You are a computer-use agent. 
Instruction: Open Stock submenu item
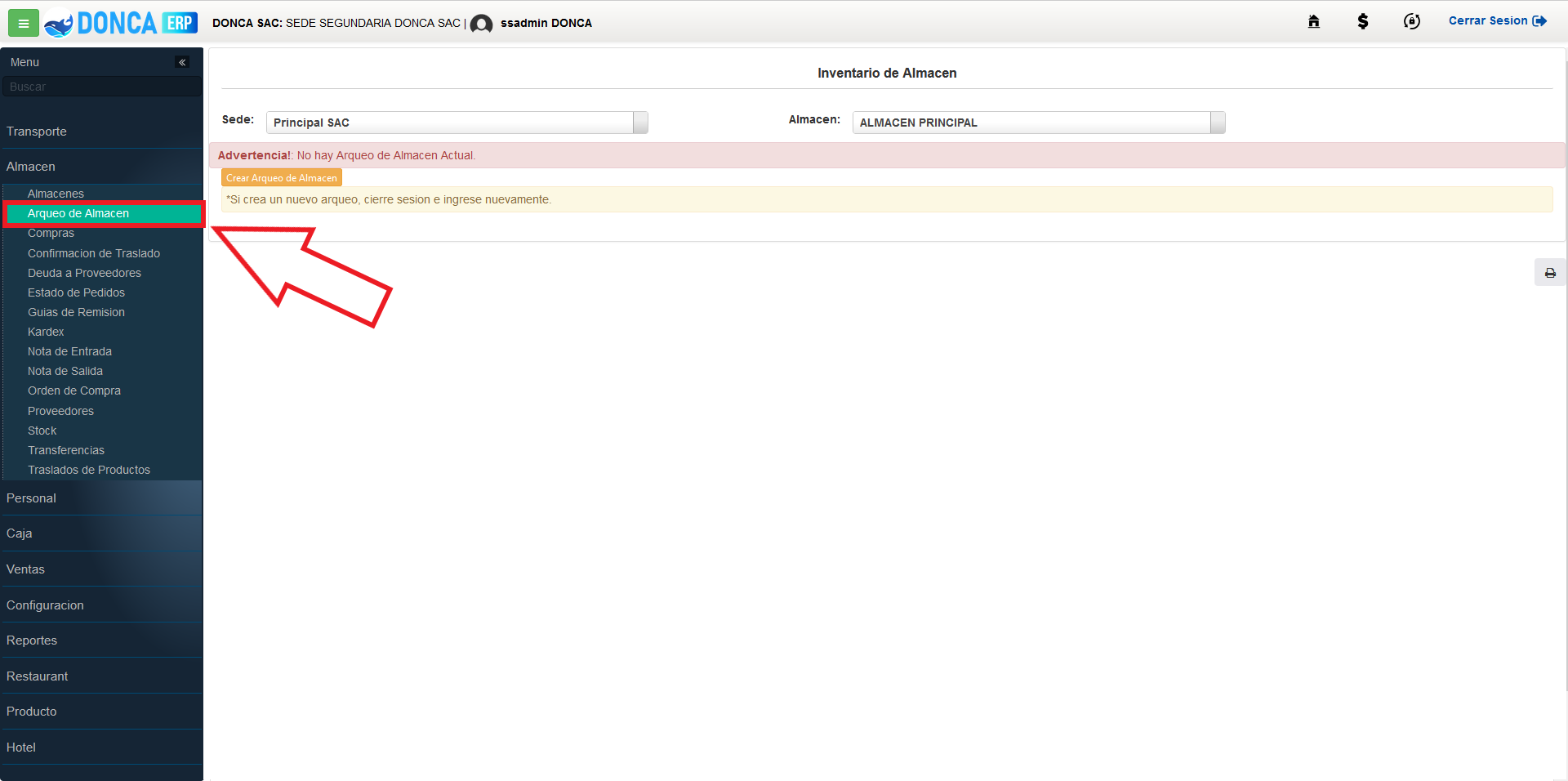[42, 431]
